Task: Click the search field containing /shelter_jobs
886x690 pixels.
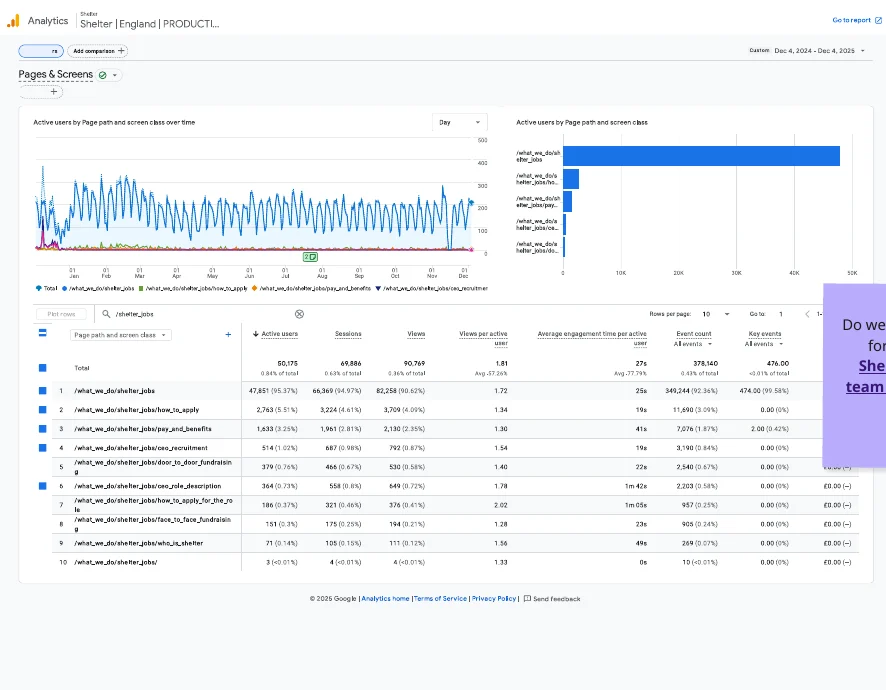Action: click(x=203, y=314)
